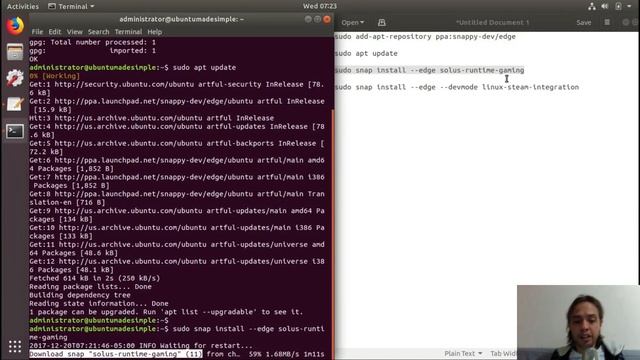This screenshot has height=360, width=640.
Task: Open the terminal Search menu
Action: point(98,32)
